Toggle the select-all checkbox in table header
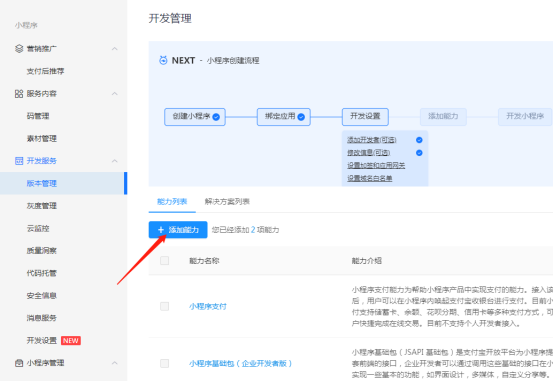 point(164,261)
